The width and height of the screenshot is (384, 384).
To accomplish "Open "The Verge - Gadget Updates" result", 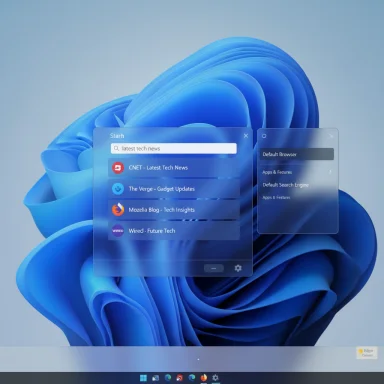I will 174,189.
